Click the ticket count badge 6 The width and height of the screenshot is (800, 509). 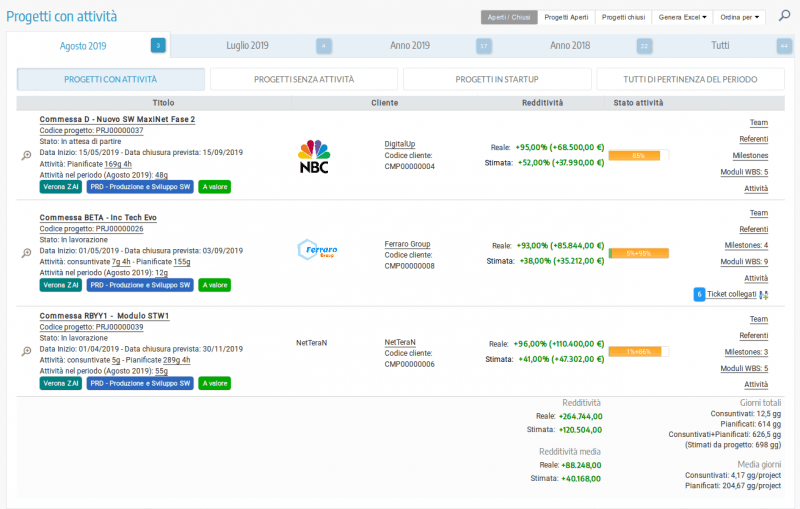(699, 294)
